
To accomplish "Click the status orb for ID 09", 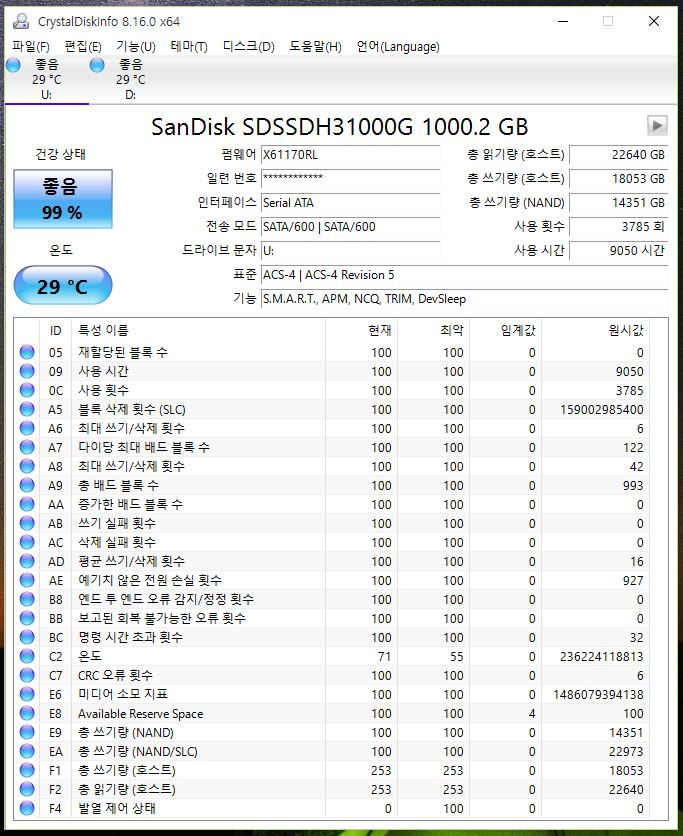I will coord(27,371).
